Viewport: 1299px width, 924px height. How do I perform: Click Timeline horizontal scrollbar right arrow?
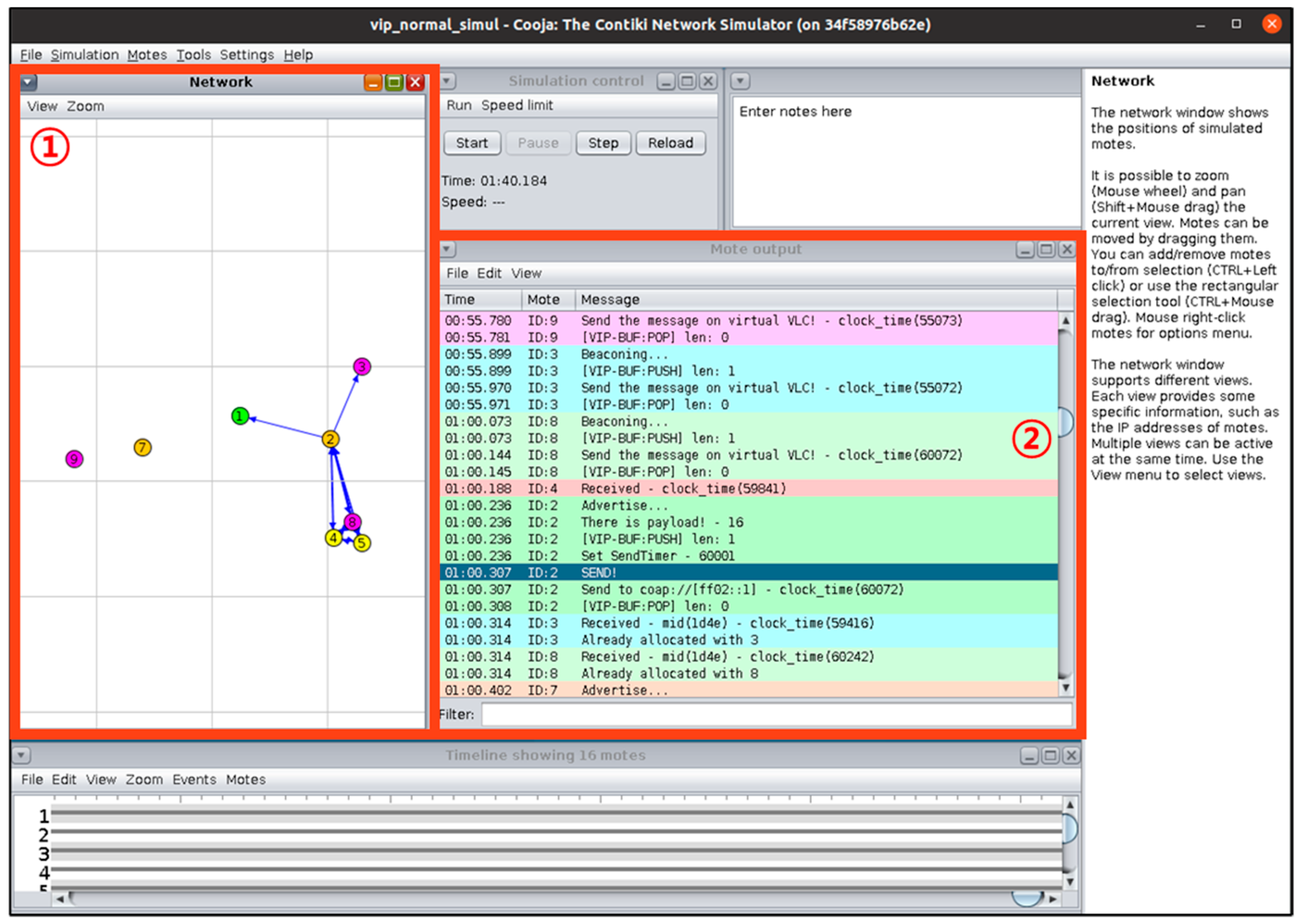pyautogui.click(x=1053, y=899)
